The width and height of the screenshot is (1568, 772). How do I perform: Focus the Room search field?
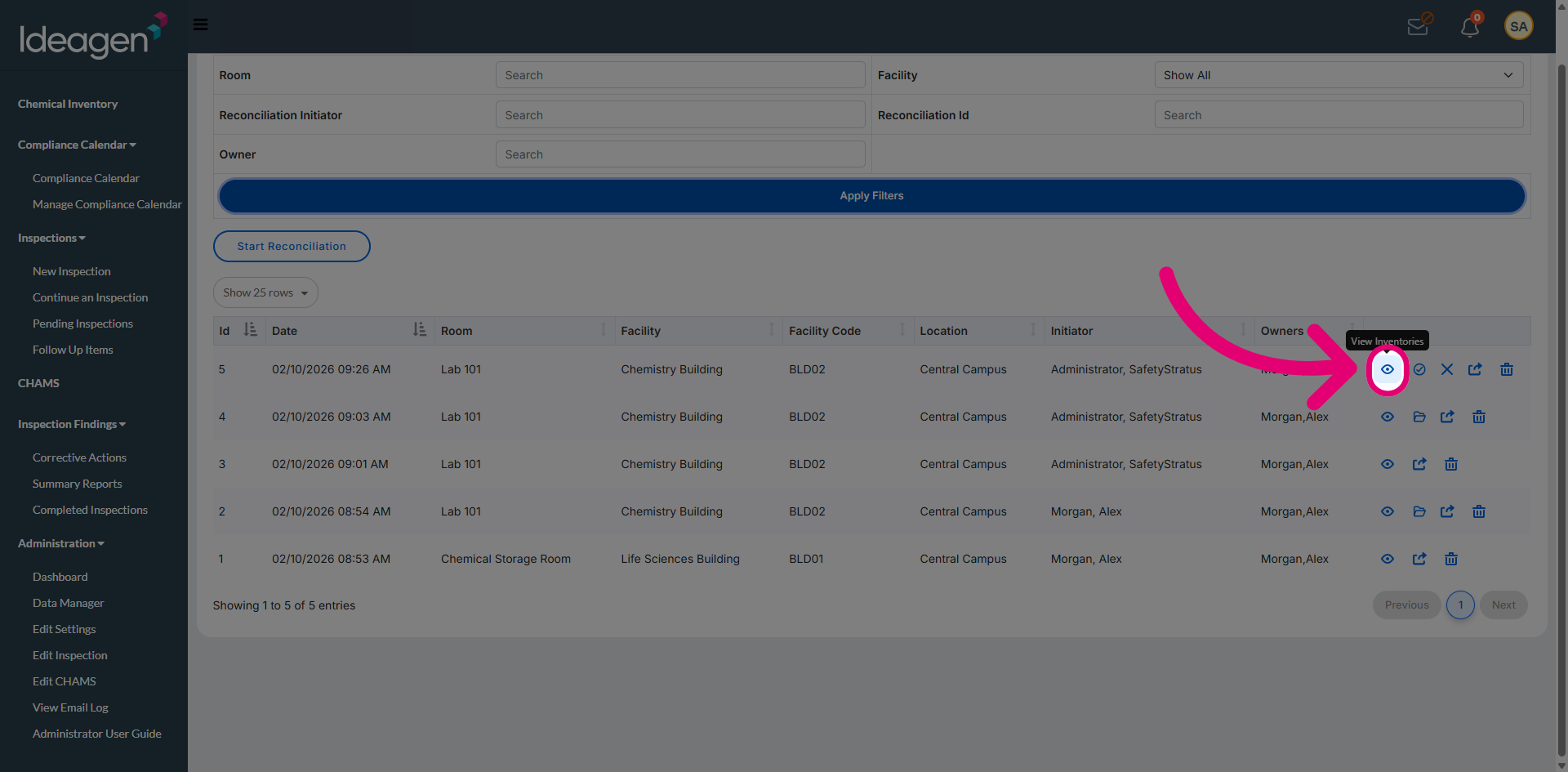(x=680, y=75)
